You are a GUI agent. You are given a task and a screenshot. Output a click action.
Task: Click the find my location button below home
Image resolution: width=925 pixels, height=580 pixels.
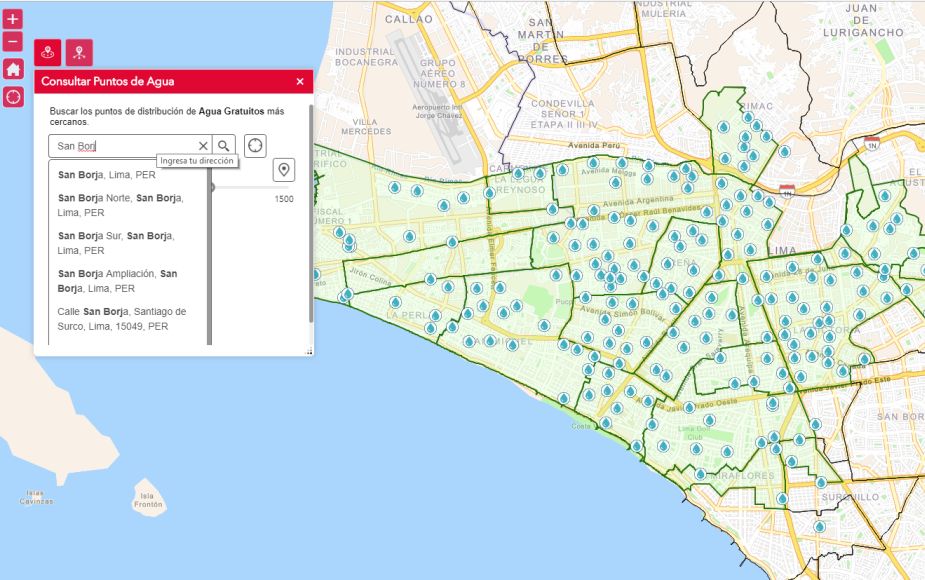[12, 96]
